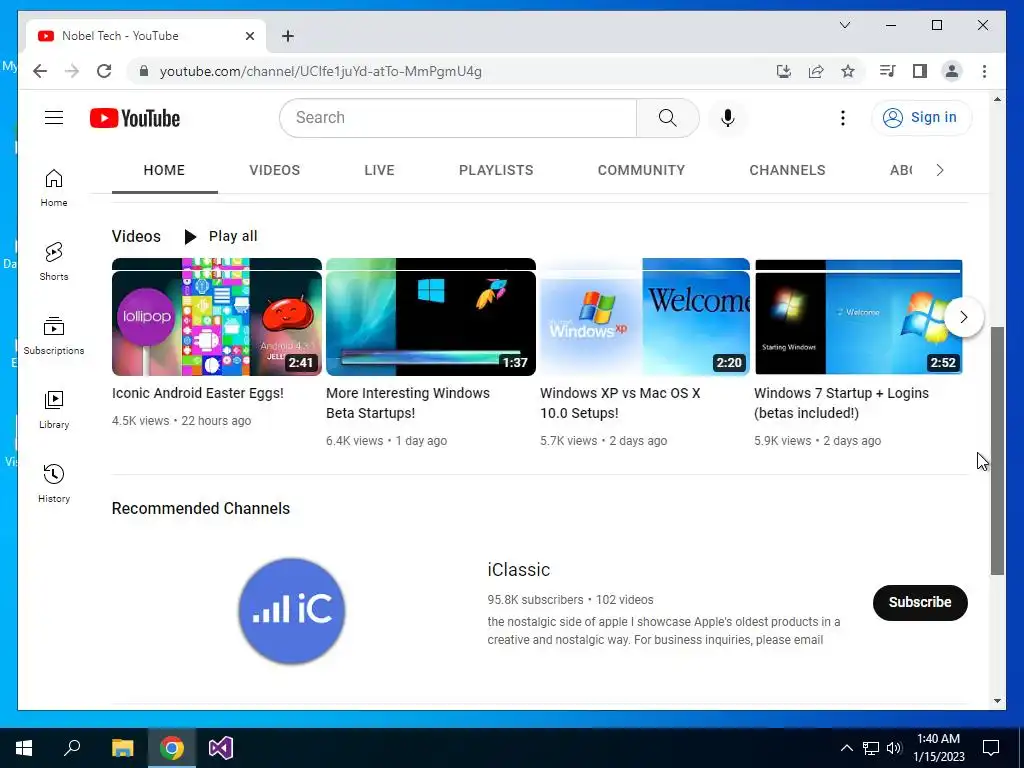The width and height of the screenshot is (1024, 768).
Task: Switch to the VIDEOS tab
Action: point(274,170)
